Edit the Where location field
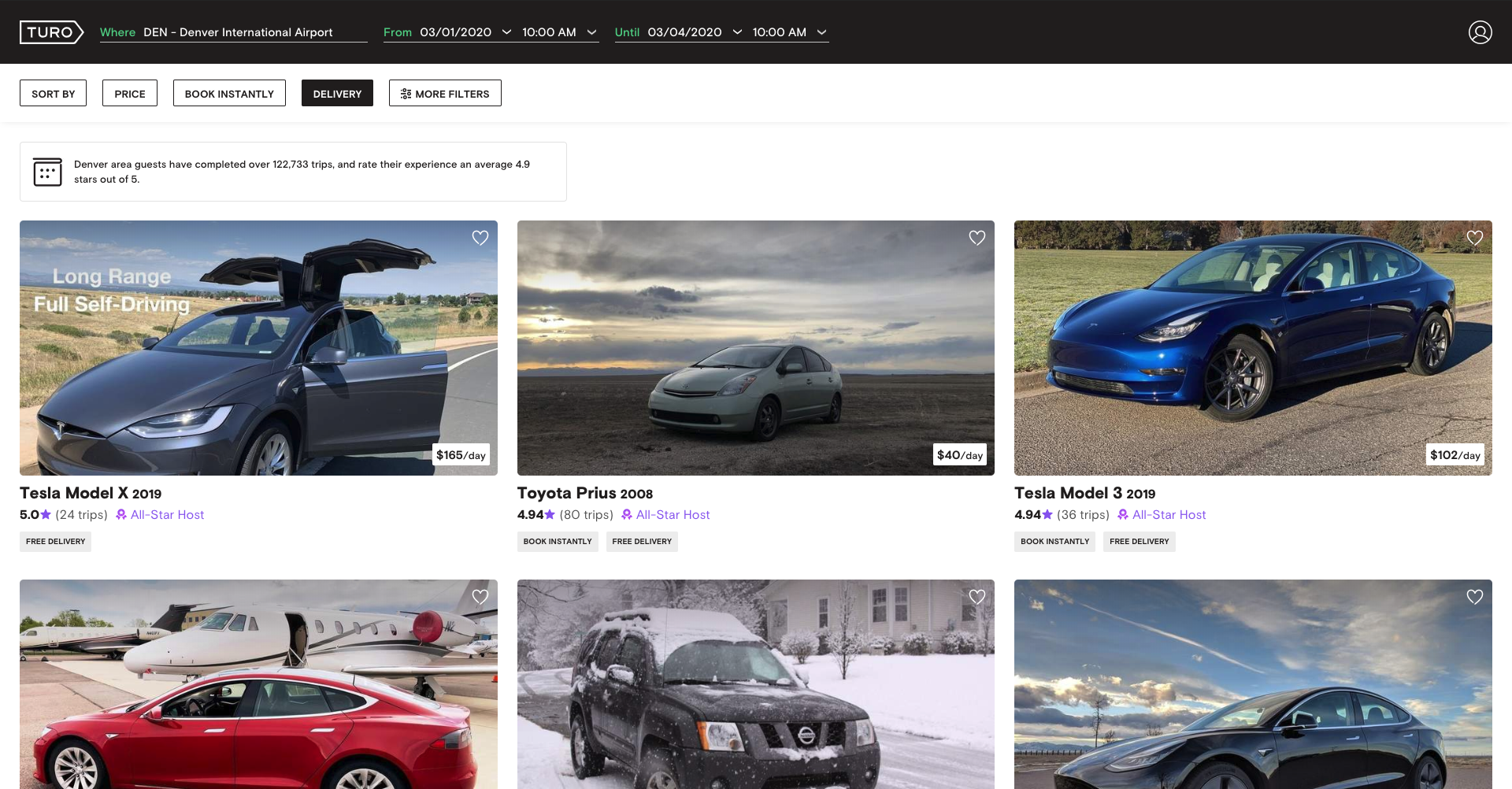 click(x=238, y=32)
